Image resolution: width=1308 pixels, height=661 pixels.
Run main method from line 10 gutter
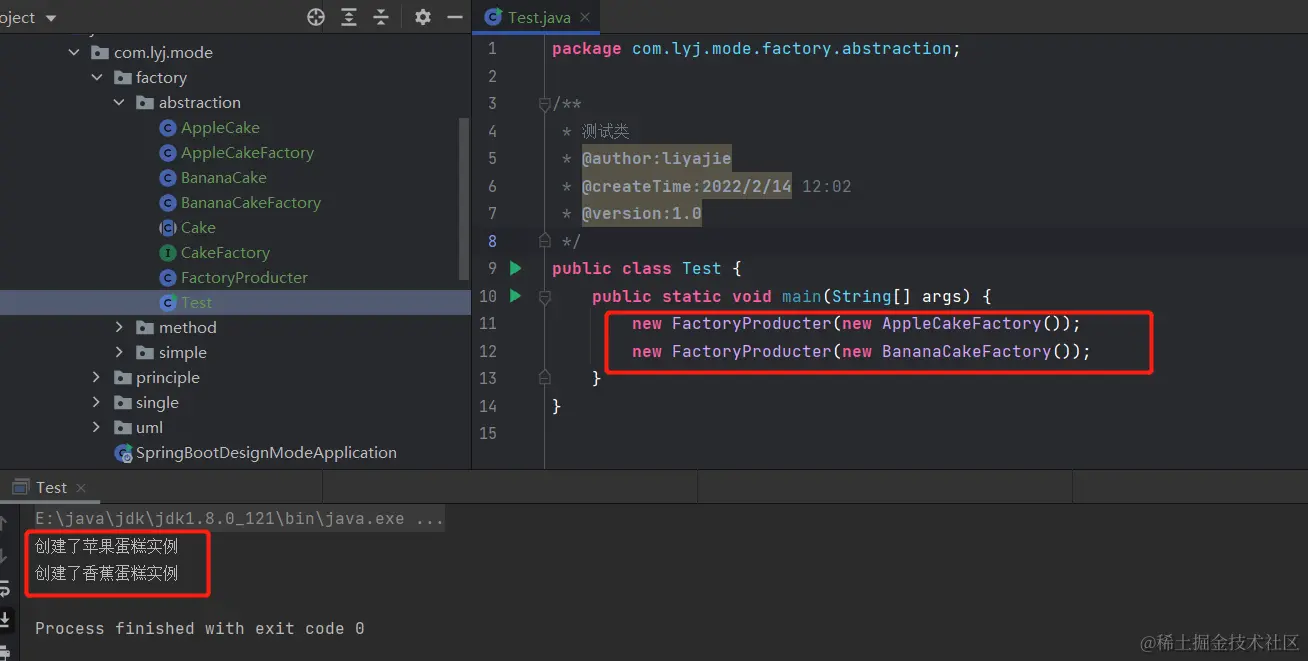click(x=515, y=296)
